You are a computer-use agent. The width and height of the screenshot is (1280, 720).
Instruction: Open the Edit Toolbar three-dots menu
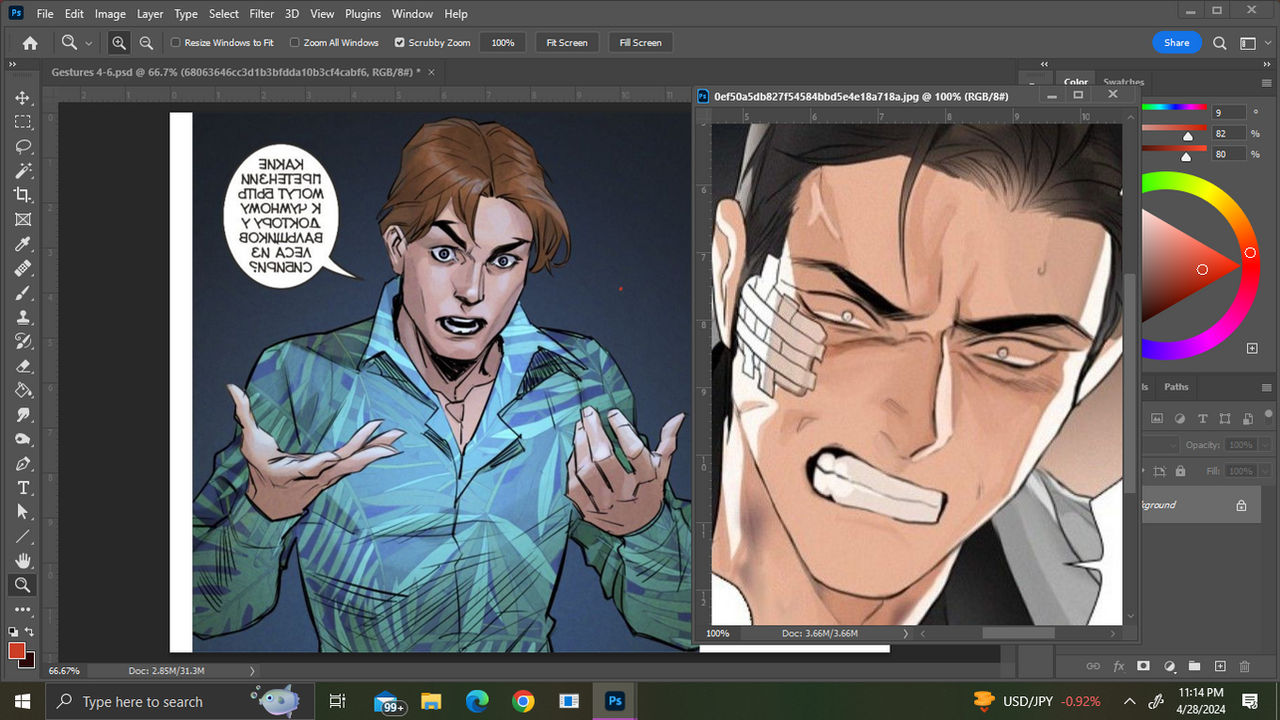pos(23,609)
